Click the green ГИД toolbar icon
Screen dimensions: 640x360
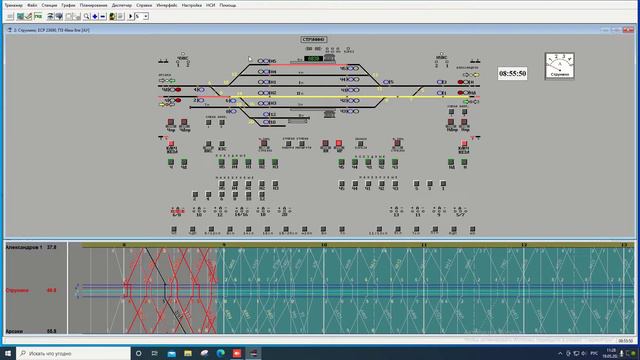[38, 16]
